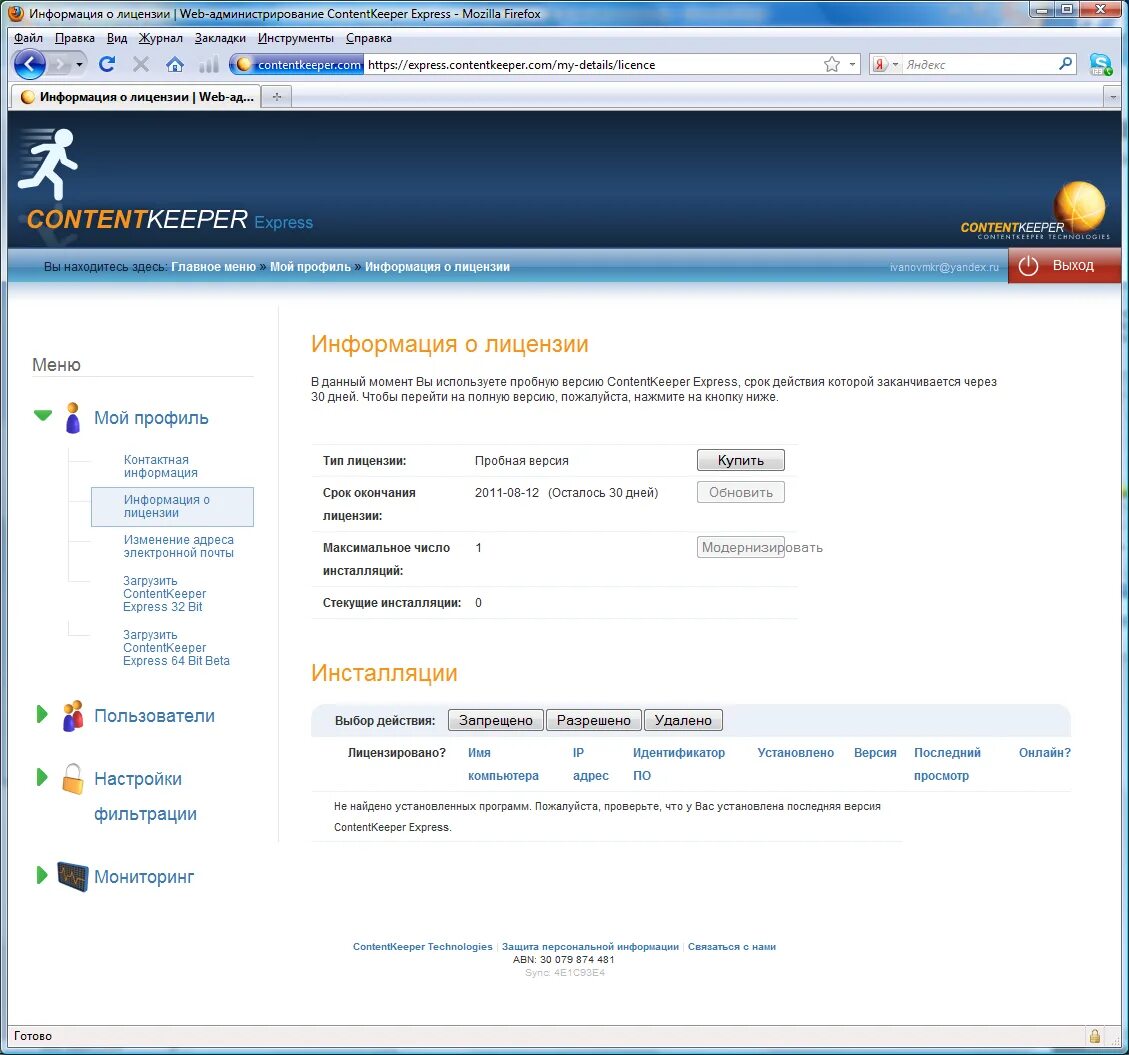Image resolution: width=1129 pixels, height=1055 pixels.
Task: Click the address bar URL field
Action: pyautogui.click(x=593, y=65)
